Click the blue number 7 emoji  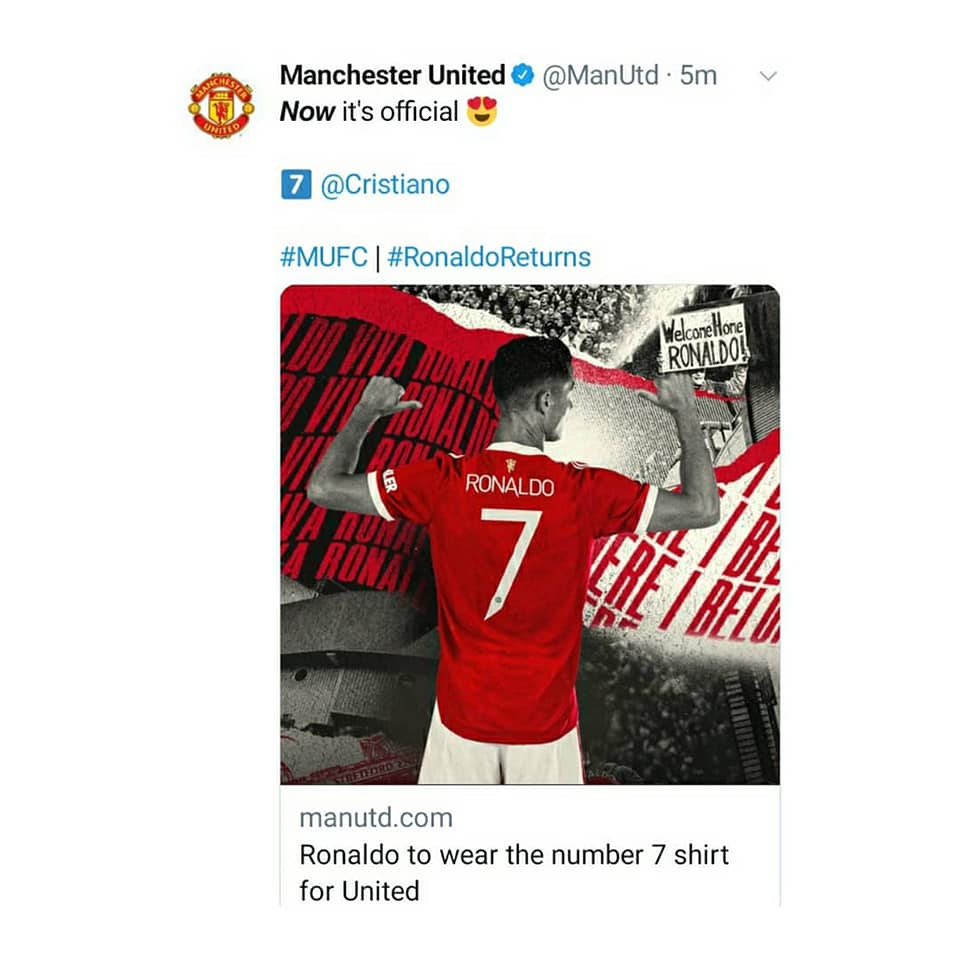tap(296, 184)
